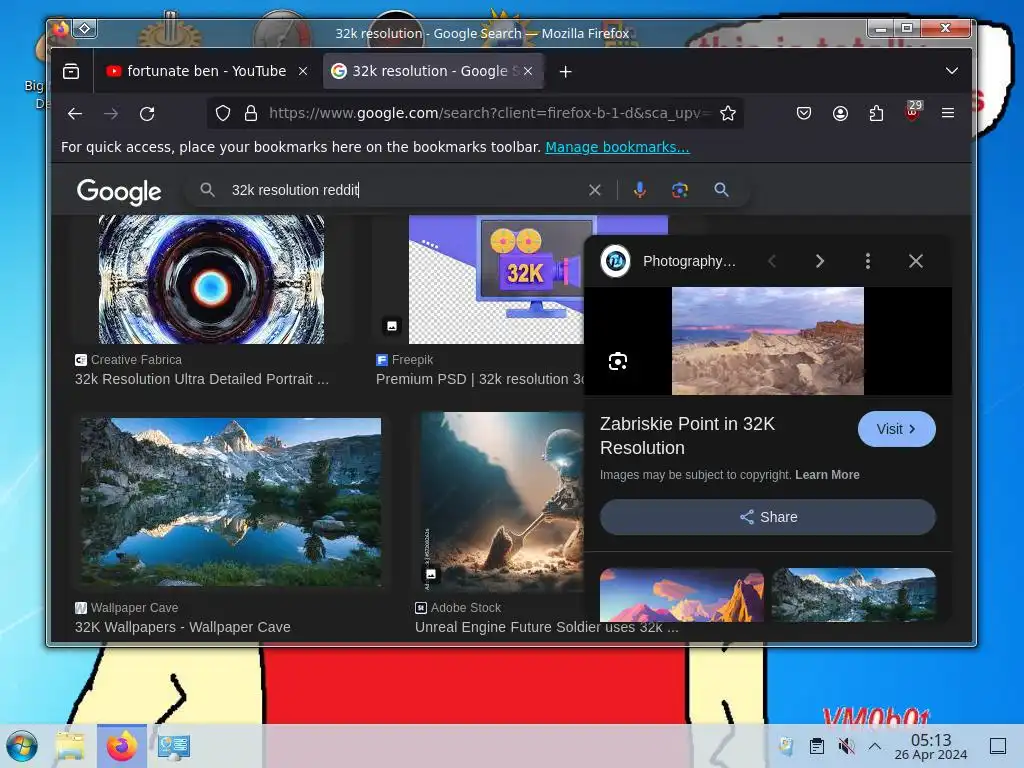Open the Wallpaper Cave mountain lake thumbnail
Image resolution: width=1024 pixels, height=768 pixels.
click(x=231, y=502)
